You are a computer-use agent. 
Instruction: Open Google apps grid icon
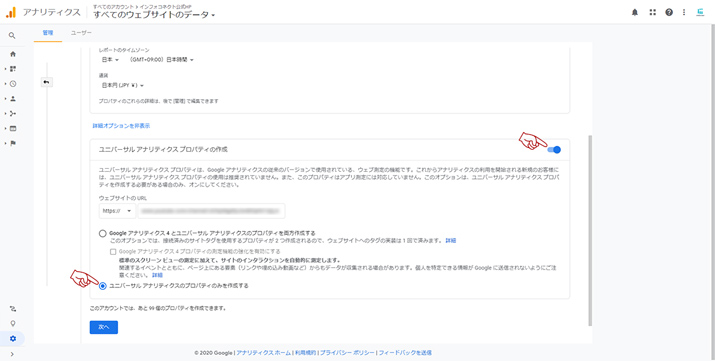pyautogui.click(x=653, y=12)
